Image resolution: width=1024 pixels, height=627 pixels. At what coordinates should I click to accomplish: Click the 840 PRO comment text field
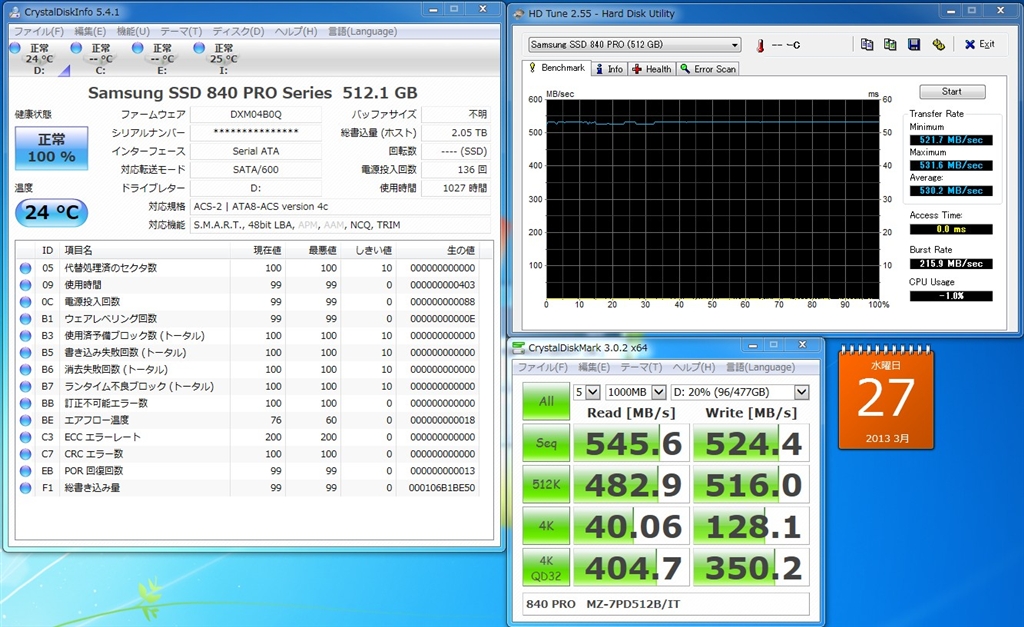[x=665, y=604]
